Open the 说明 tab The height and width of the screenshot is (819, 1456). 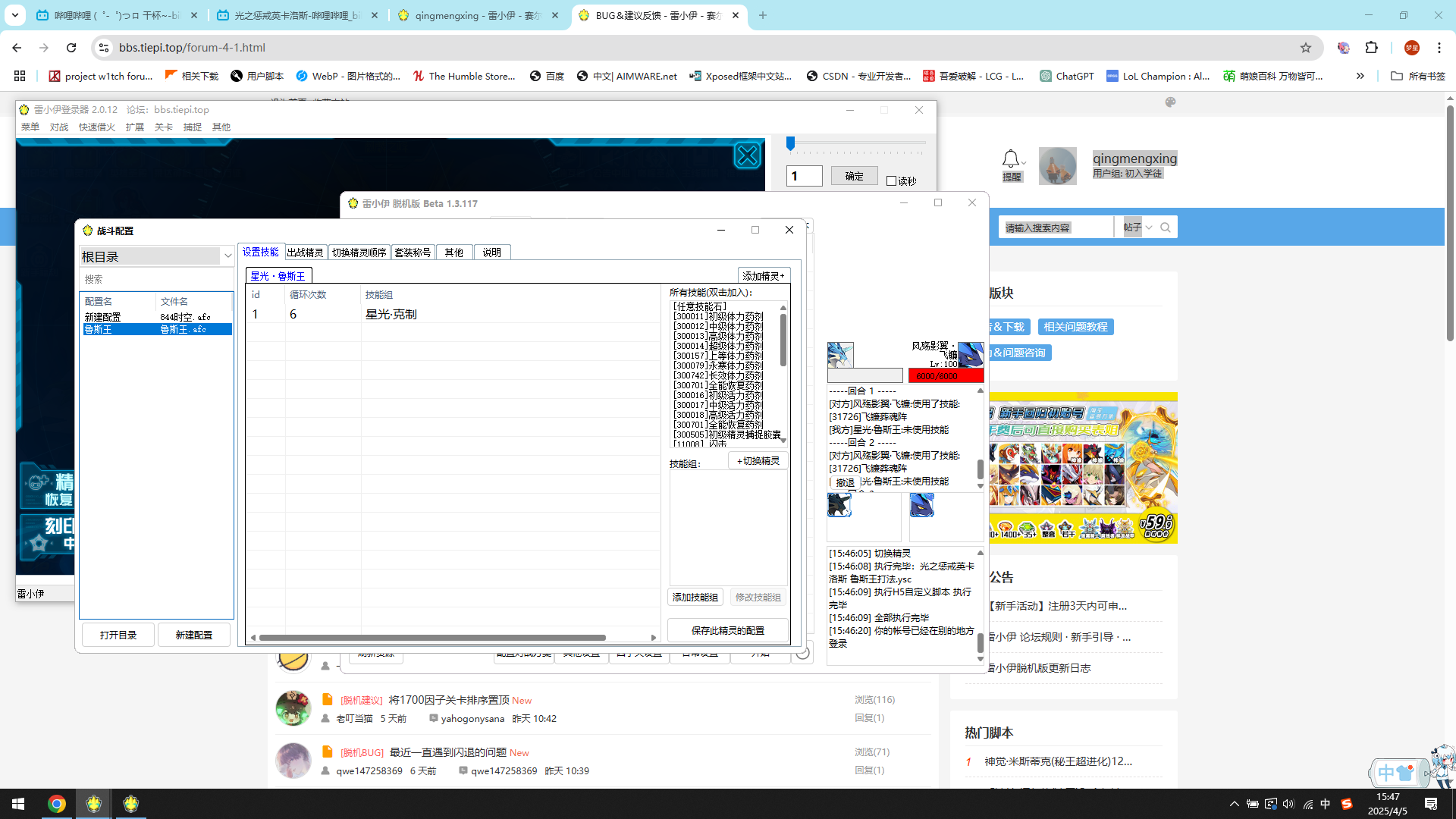click(492, 253)
